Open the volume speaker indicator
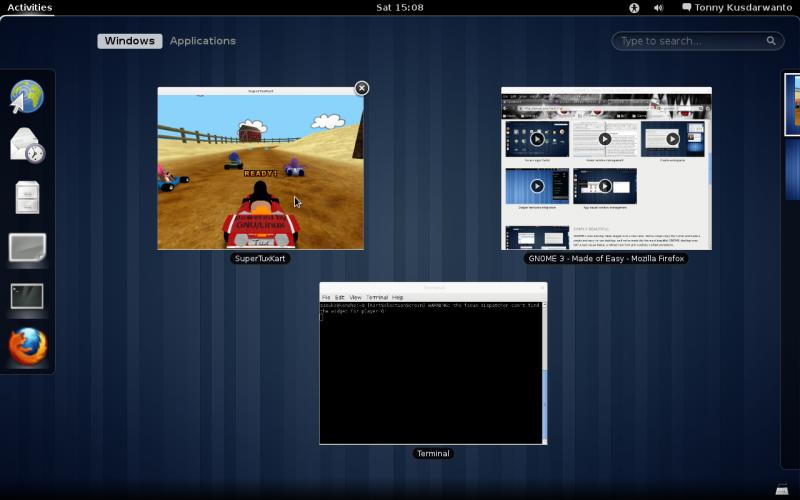800x500 pixels. (658, 8)
